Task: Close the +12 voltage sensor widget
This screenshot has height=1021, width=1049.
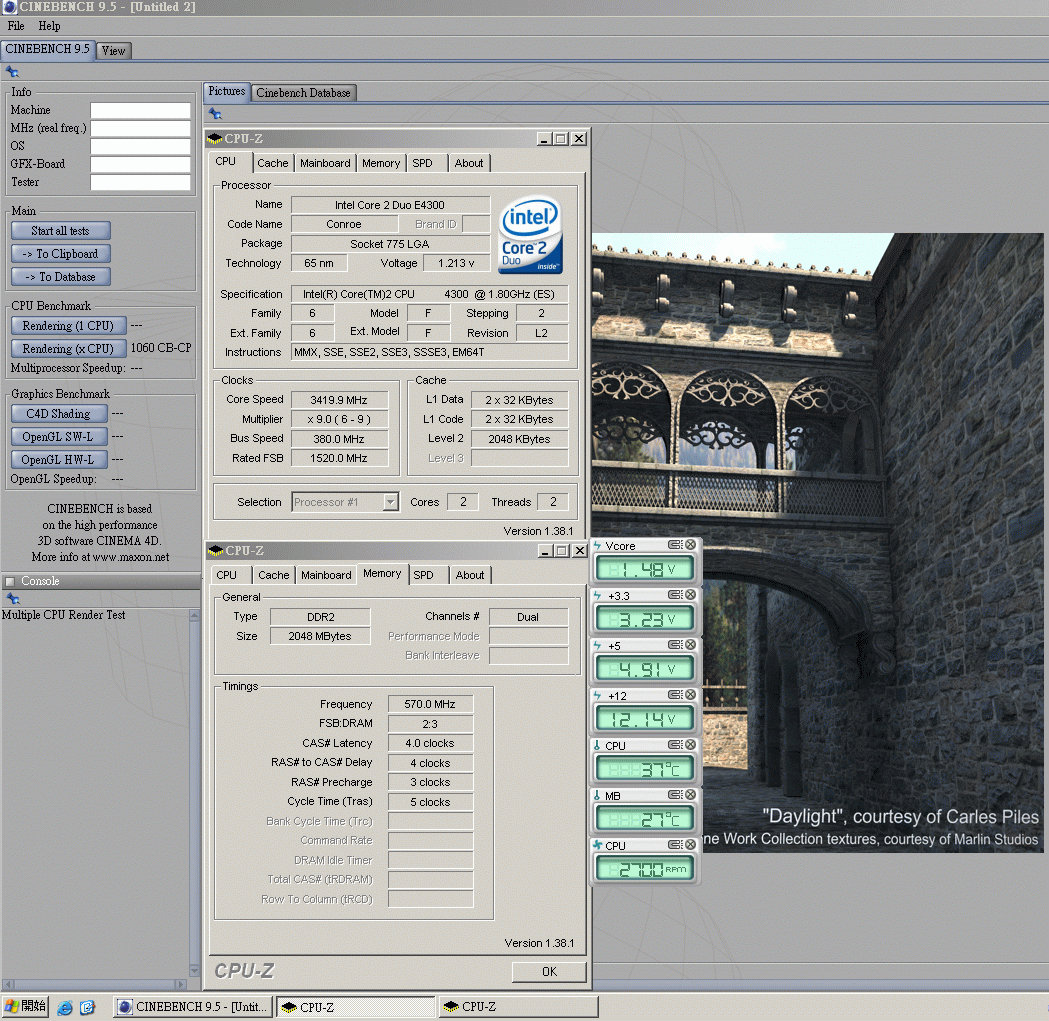Action: coord(690,695)
